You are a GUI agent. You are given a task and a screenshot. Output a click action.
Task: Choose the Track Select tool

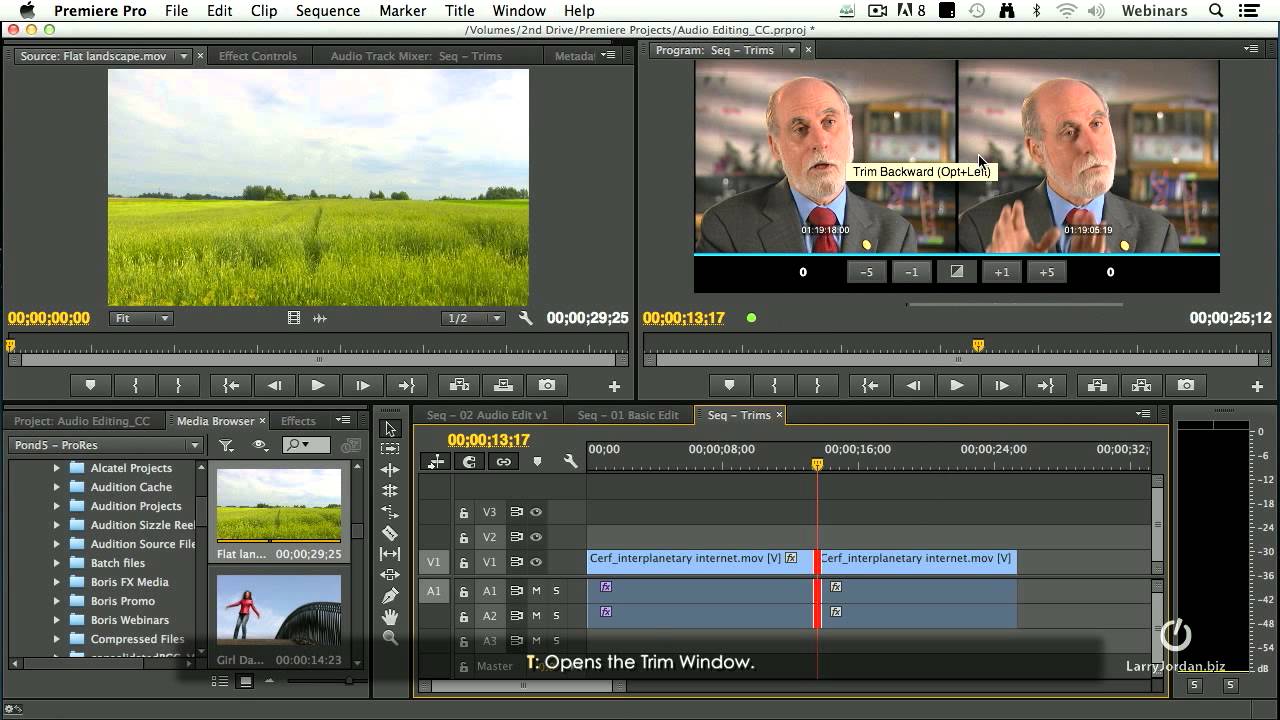390,449
